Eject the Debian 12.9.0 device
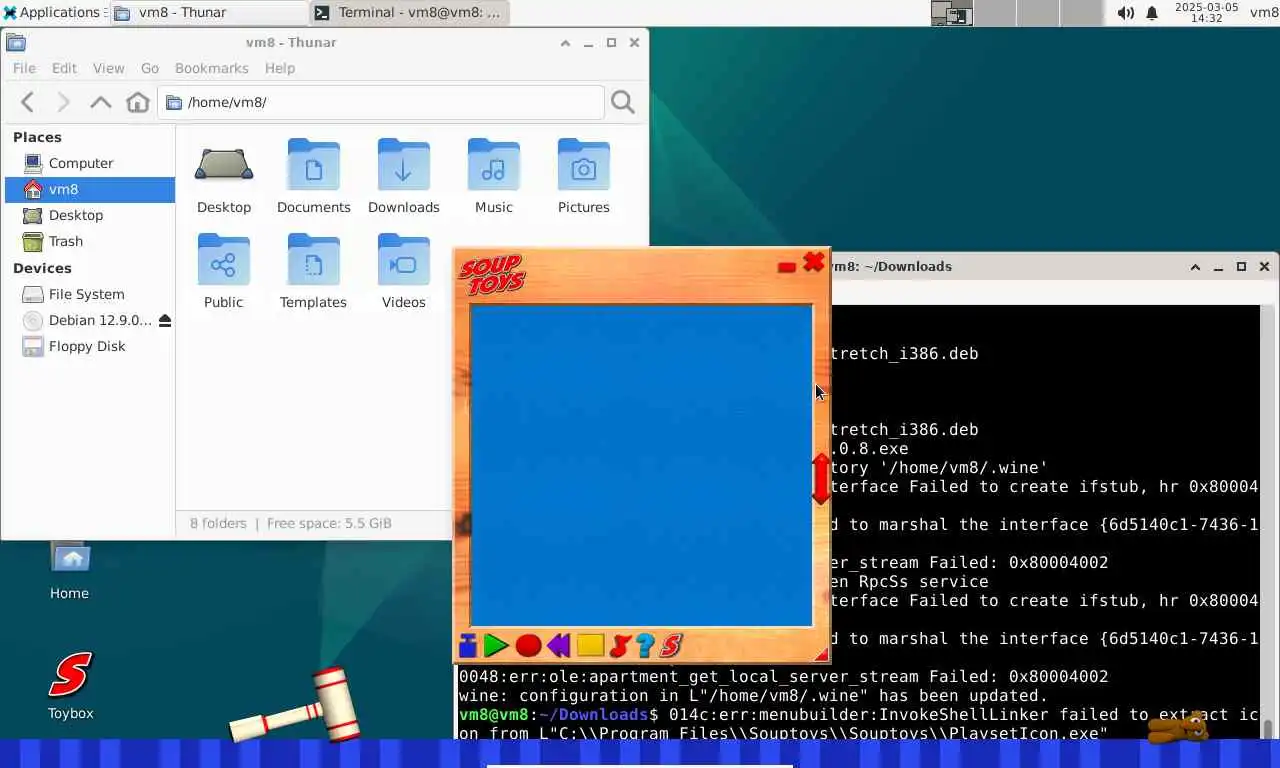Viewport: 1280px width, 768px height. click(165, 320)
